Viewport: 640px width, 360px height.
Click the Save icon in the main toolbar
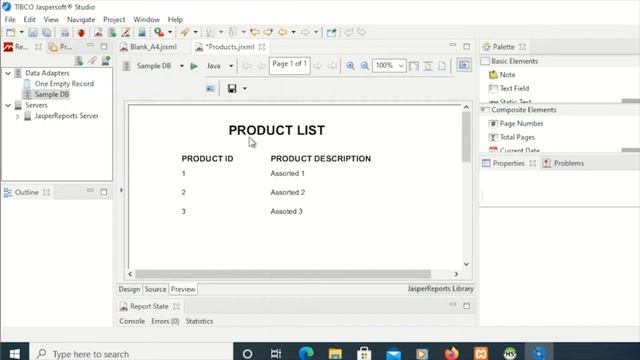(x=33, y=32)
